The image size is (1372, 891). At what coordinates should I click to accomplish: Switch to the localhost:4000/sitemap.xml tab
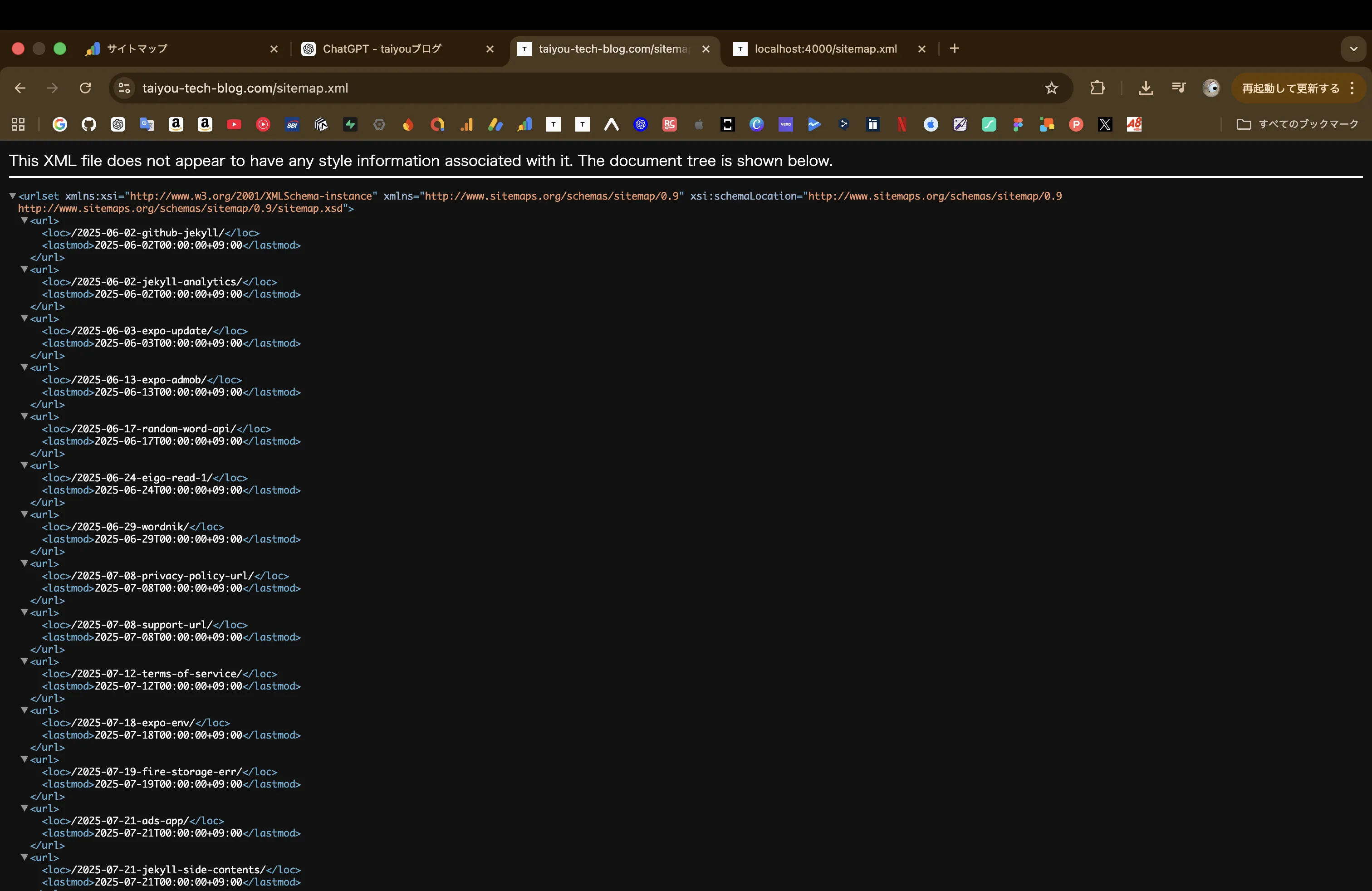(824, 49)
